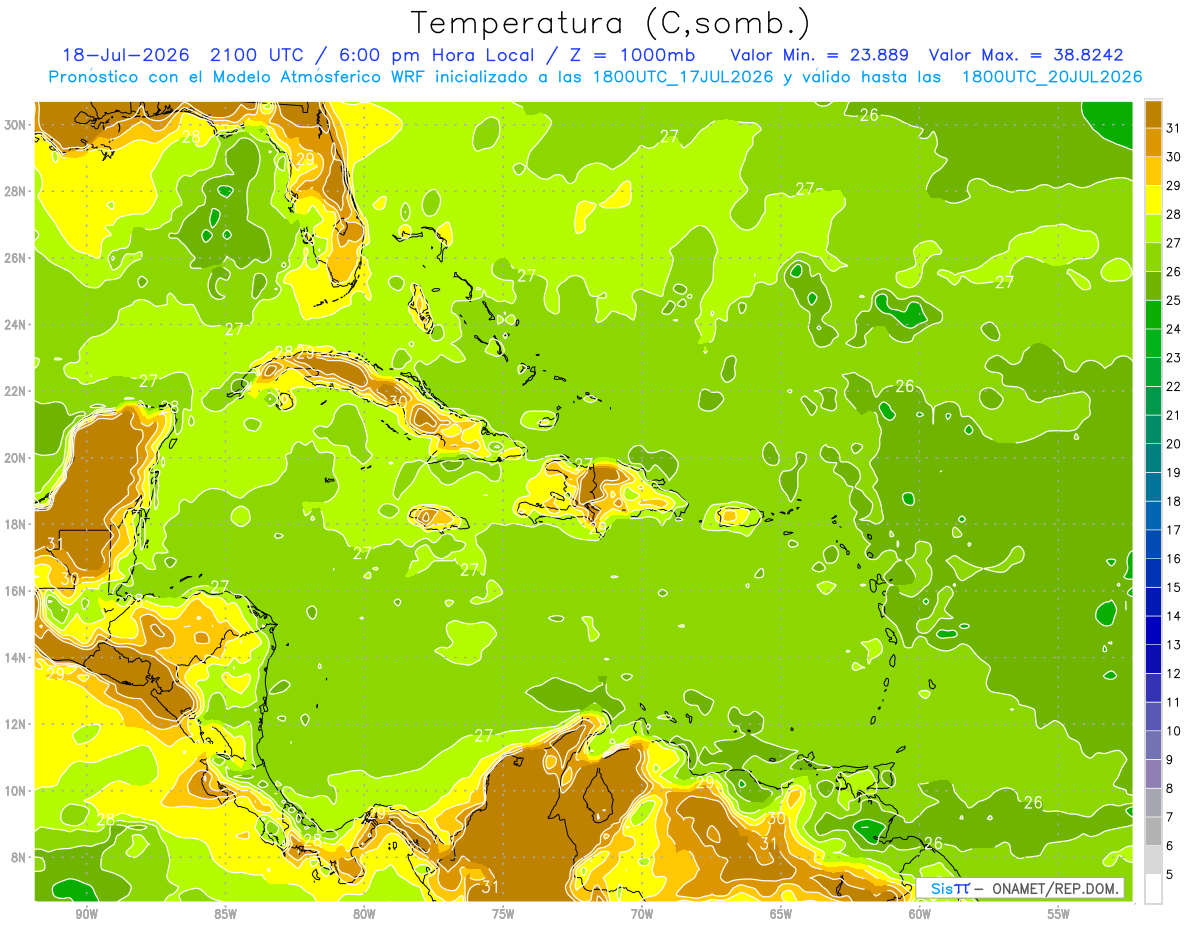Click the title "Temperatura (C,somb.)"
This screenshot has height=927, width=1200.
pos(610,23)
